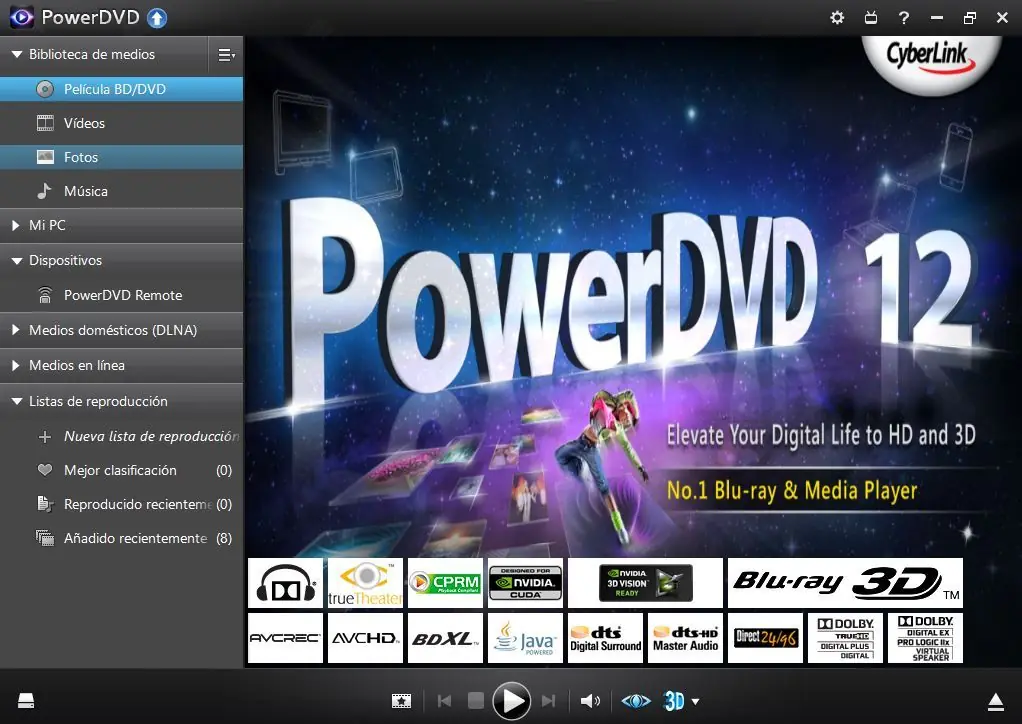Select Música in the media library
The width and height of the screenshot is (1022, 724).
pyautogui.click(x=85, y=191)
